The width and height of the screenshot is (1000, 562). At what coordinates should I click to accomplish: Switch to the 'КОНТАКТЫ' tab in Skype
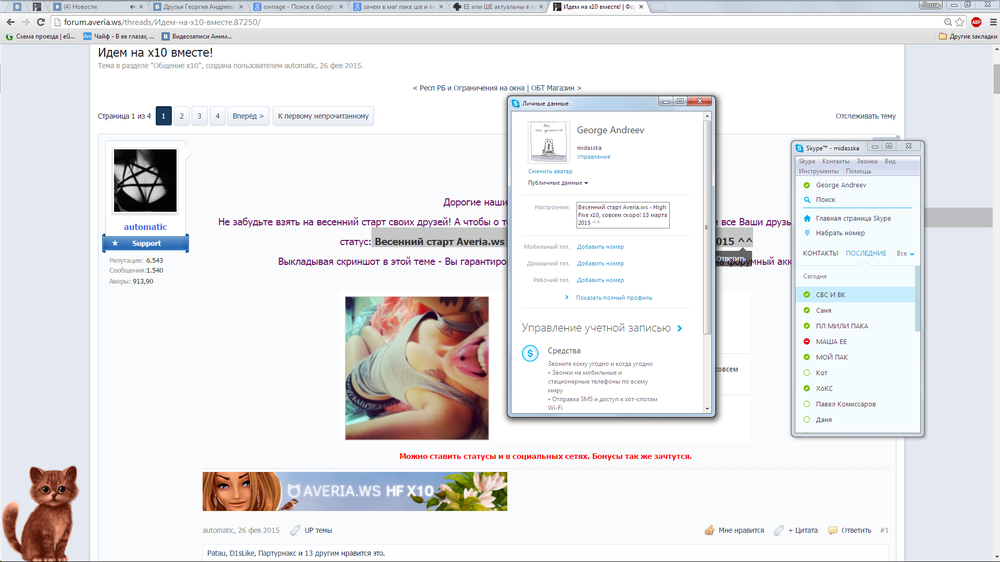click(x=820, y=253)
